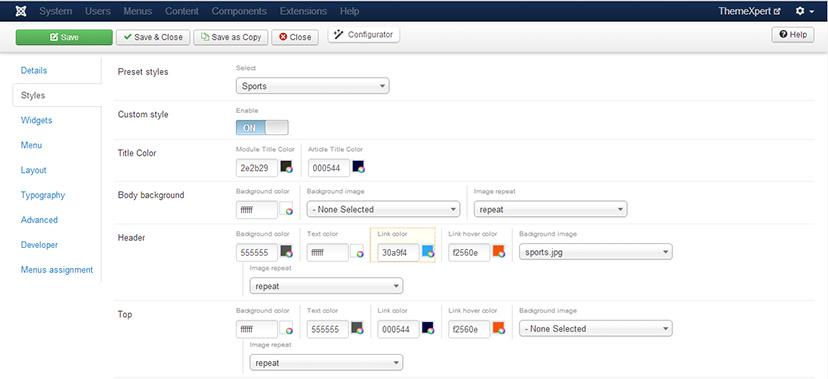Switch to the Details tab

coord(34,71)
